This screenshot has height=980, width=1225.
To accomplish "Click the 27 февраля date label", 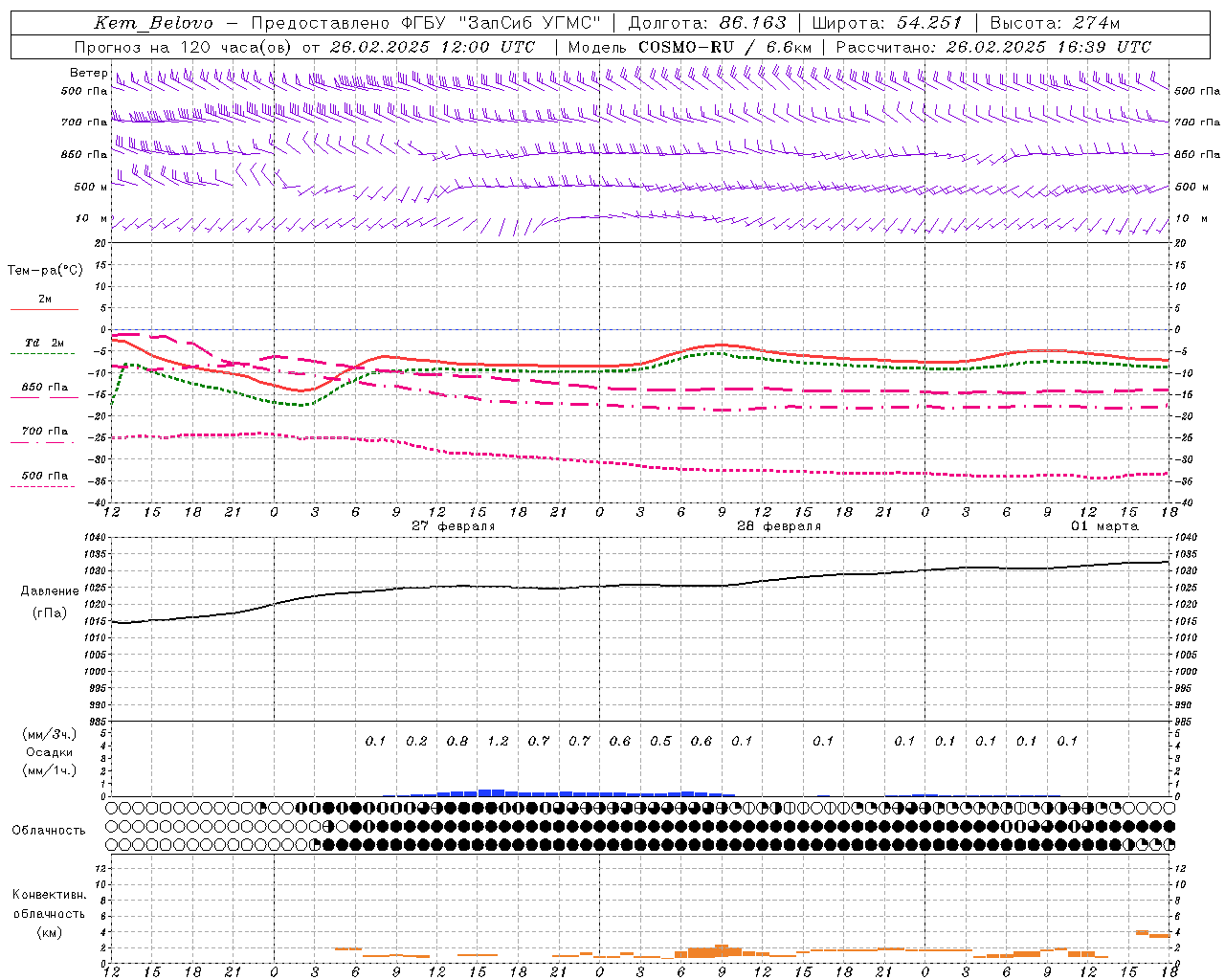I will (x=454, y=526).
